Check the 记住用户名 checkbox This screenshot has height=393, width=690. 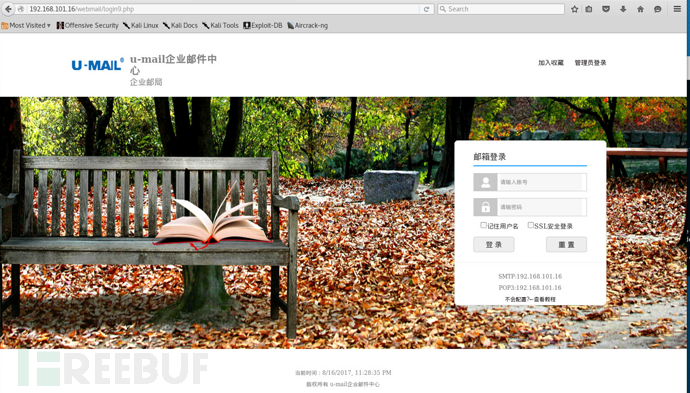click(x=483, y=225)
